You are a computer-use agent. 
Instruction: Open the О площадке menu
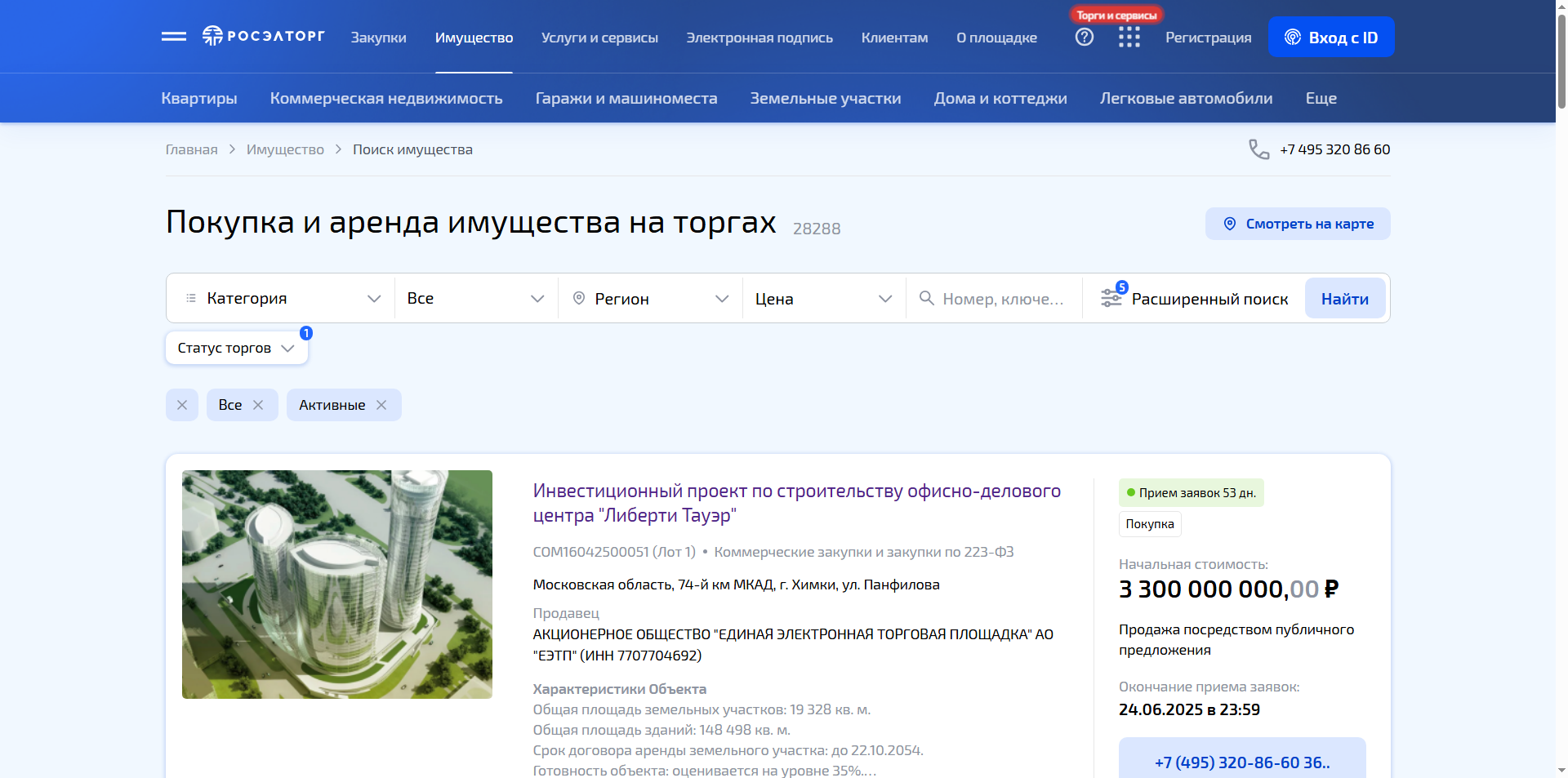coord(996,38)
